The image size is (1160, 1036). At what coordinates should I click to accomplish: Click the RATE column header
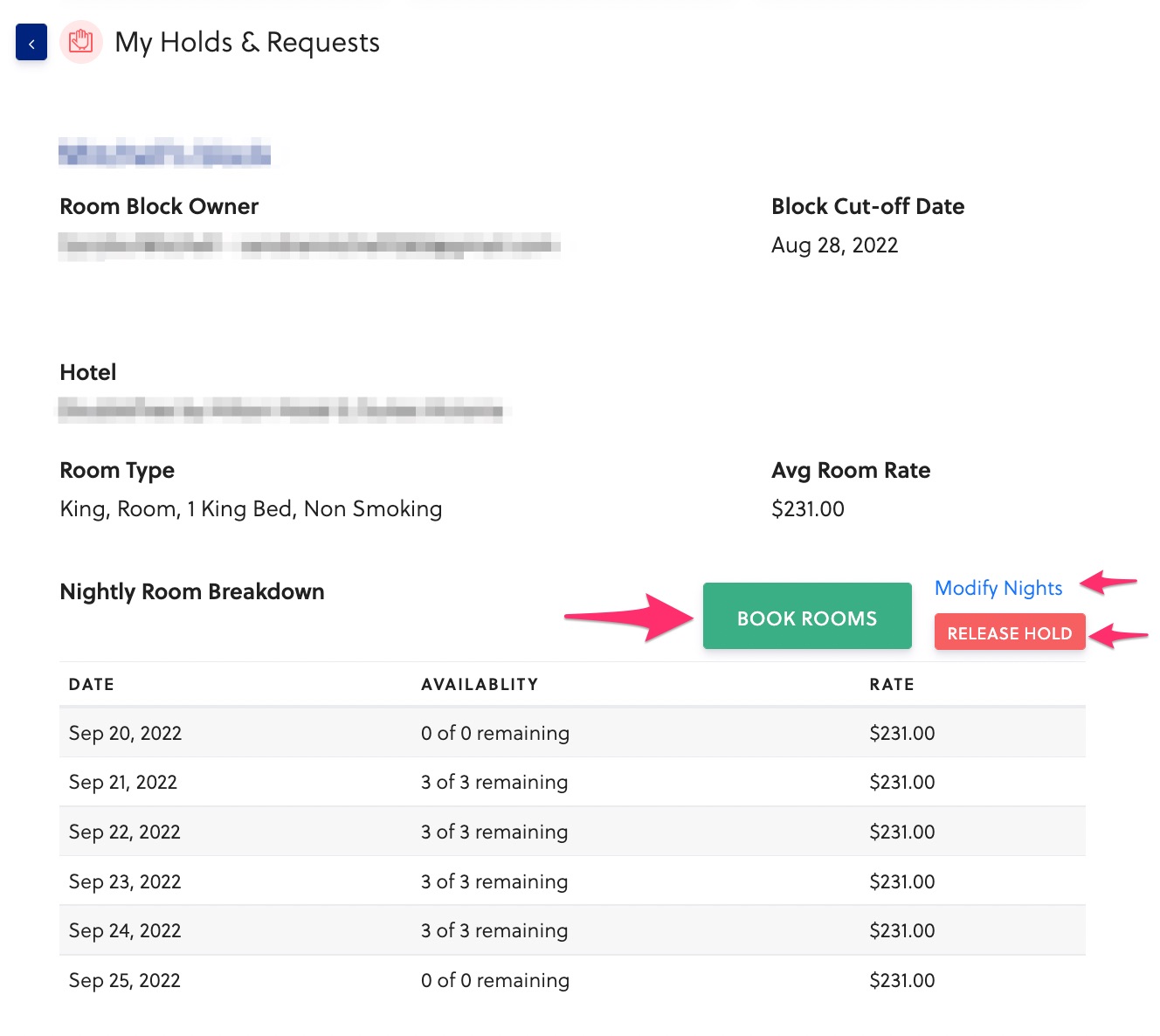coord(891,684)
